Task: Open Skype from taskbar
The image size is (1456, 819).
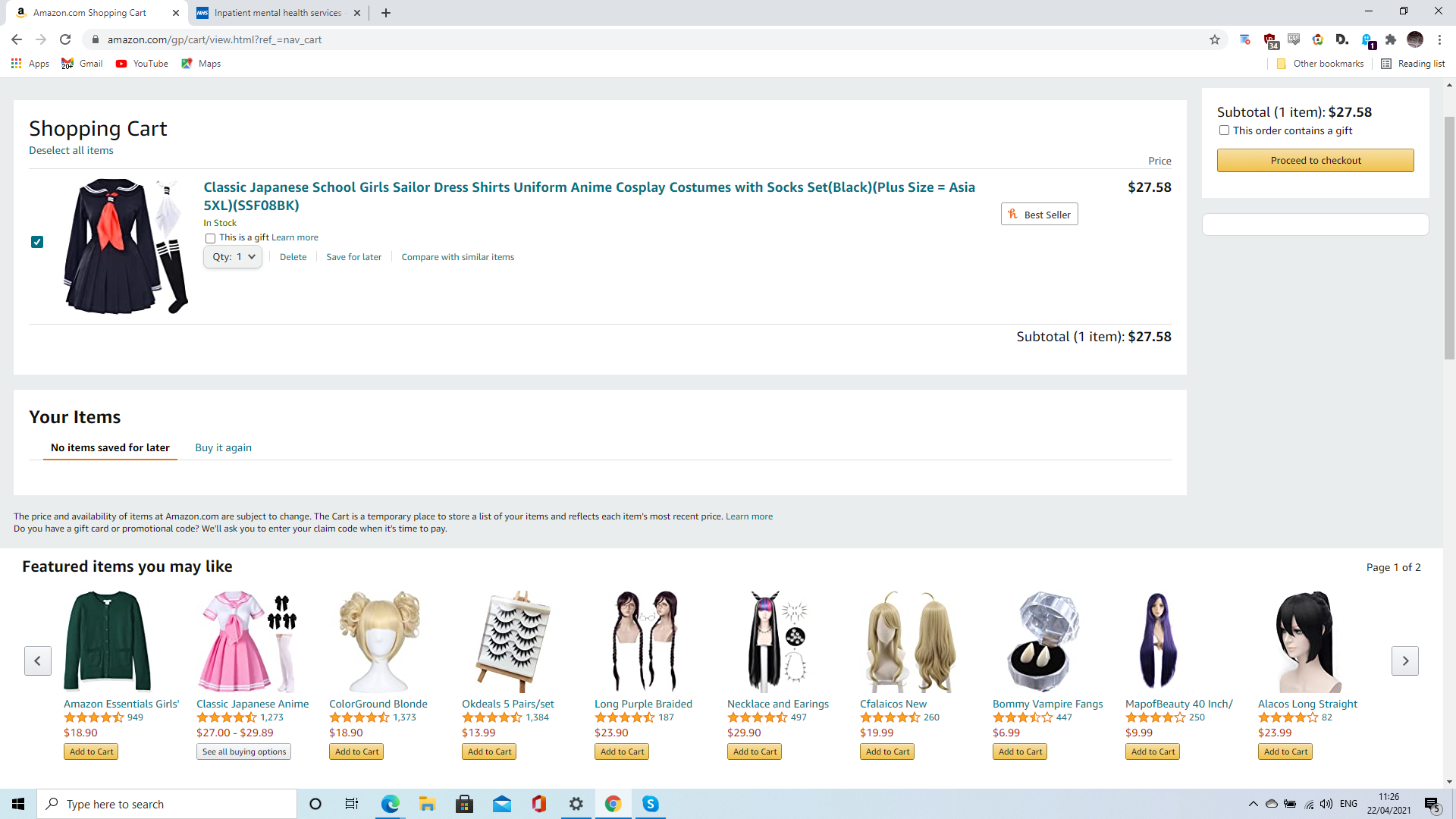Action: pyautogui.click(x=651, y=804)
